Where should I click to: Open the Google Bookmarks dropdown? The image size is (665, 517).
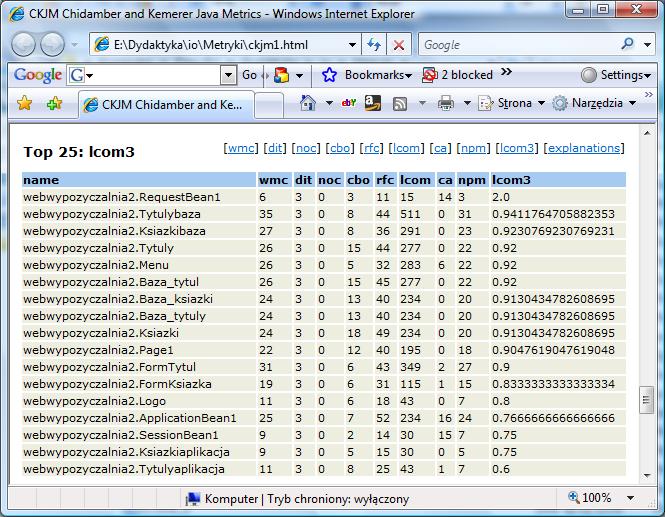click(x=366, y=75)
